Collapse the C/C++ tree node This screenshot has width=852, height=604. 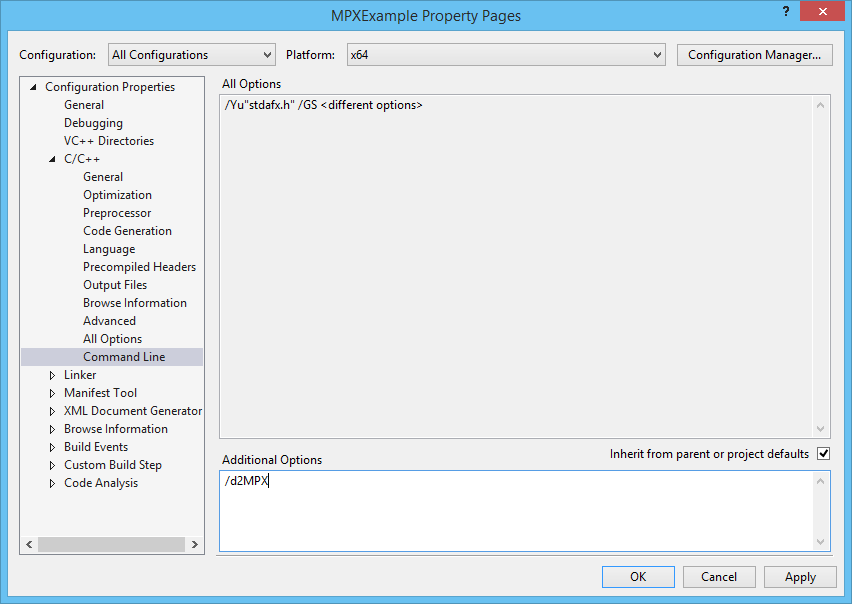[53, 159]
